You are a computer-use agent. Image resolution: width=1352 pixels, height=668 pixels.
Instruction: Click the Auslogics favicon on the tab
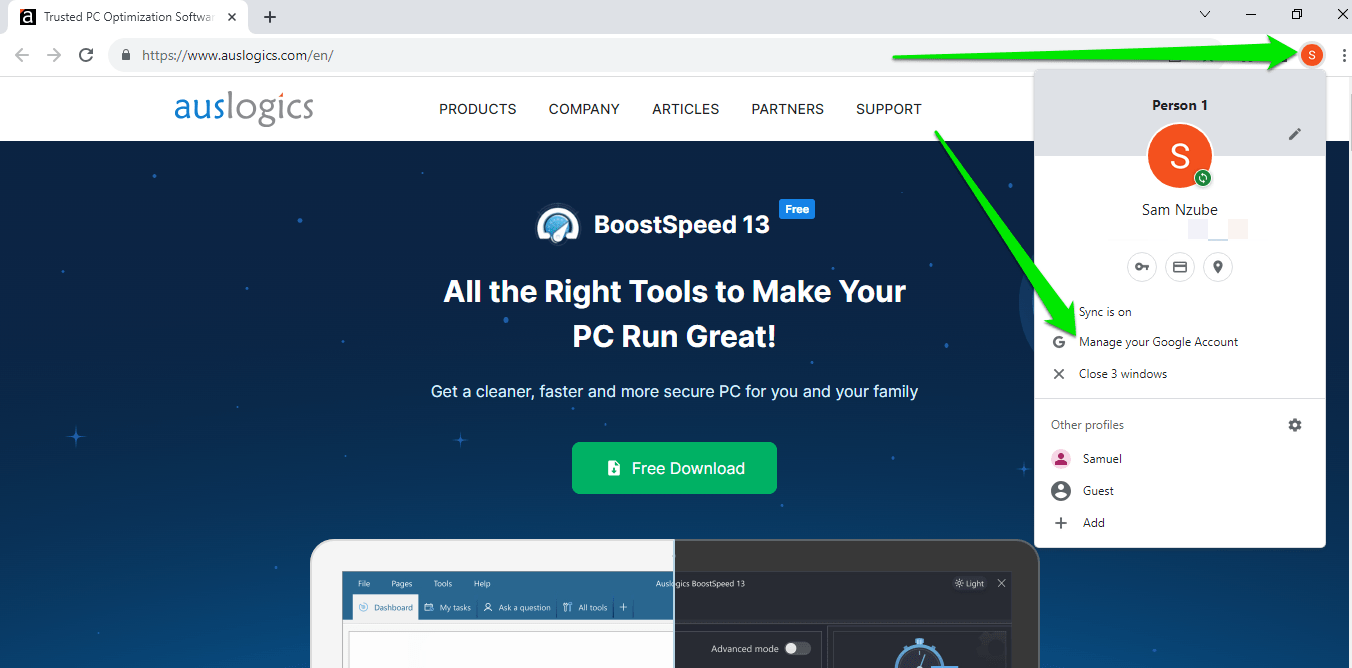(28, 17)
